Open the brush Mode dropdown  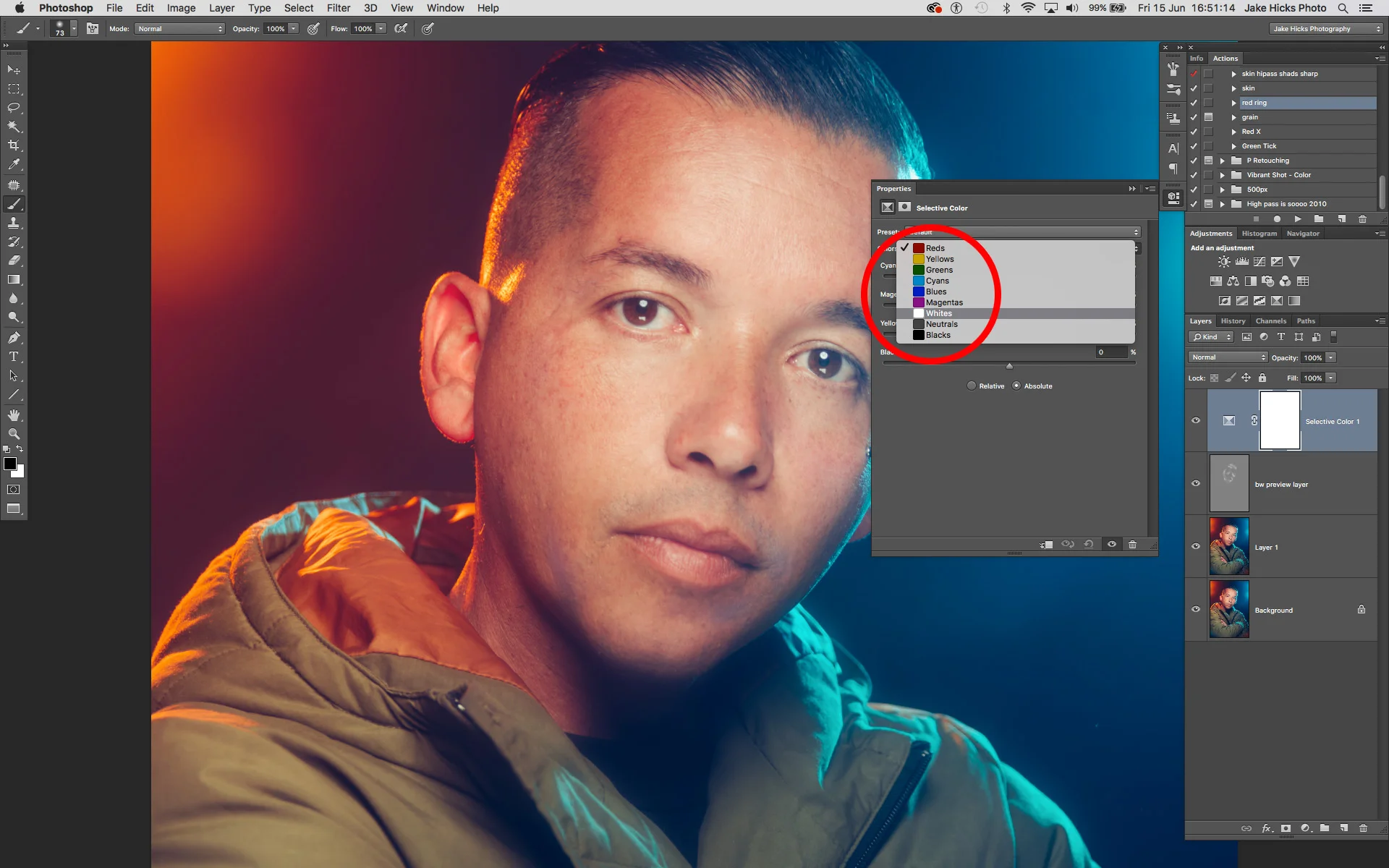point(180,29)
